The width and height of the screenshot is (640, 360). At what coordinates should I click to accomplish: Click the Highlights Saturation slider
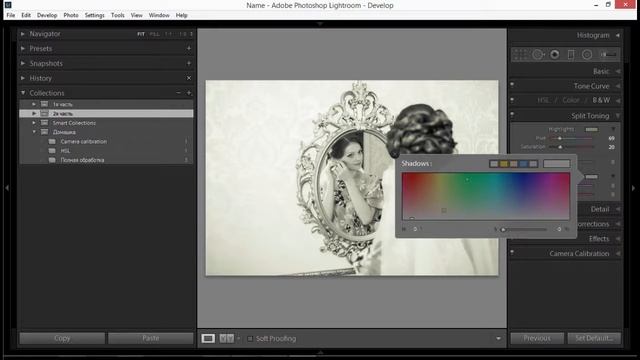pos(571,147)
